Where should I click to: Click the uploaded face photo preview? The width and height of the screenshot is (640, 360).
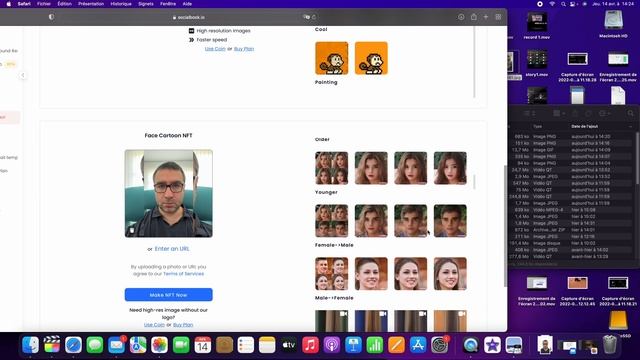coord(169,193)
